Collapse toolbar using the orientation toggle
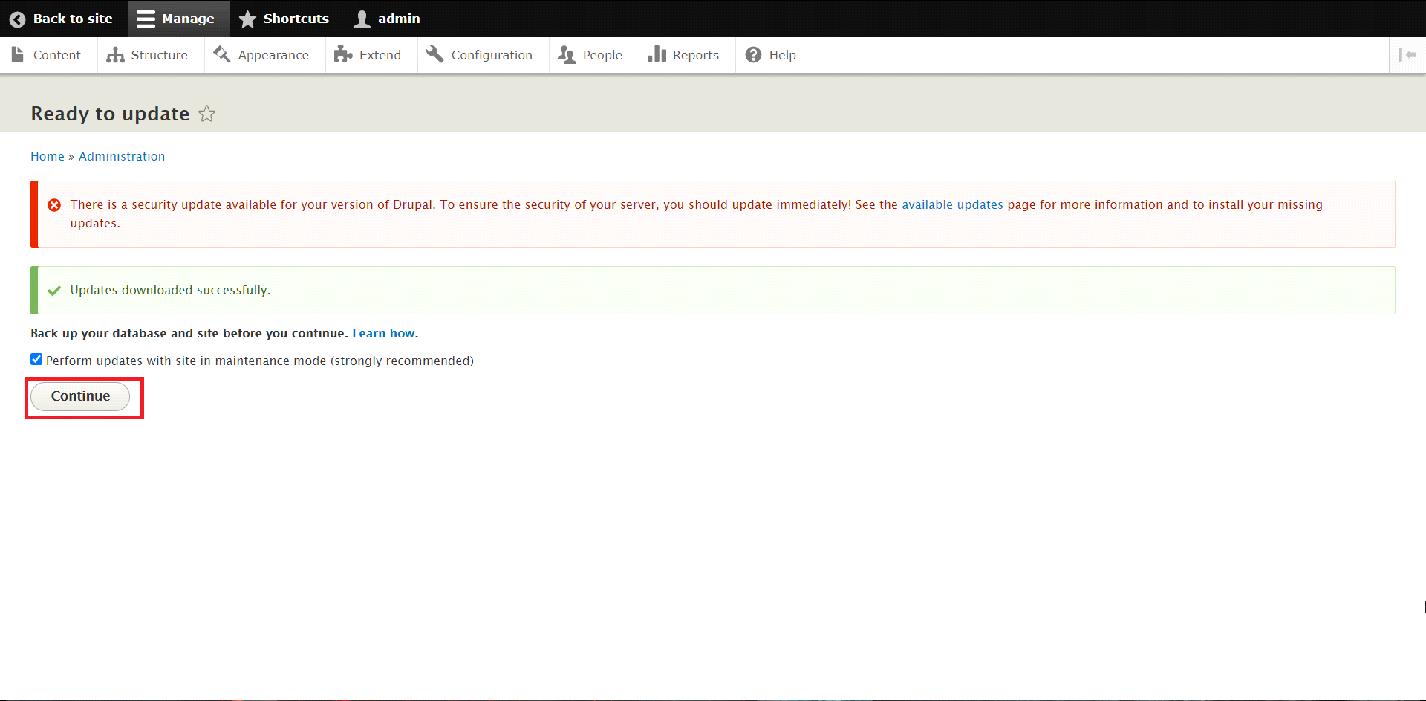1426x701 pixels. pyautogui.click(x=1408, y=55)
